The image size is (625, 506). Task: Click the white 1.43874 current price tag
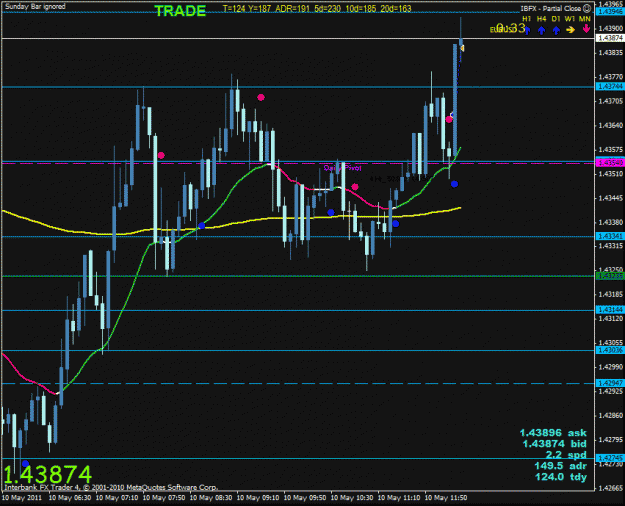pos(610,38)
